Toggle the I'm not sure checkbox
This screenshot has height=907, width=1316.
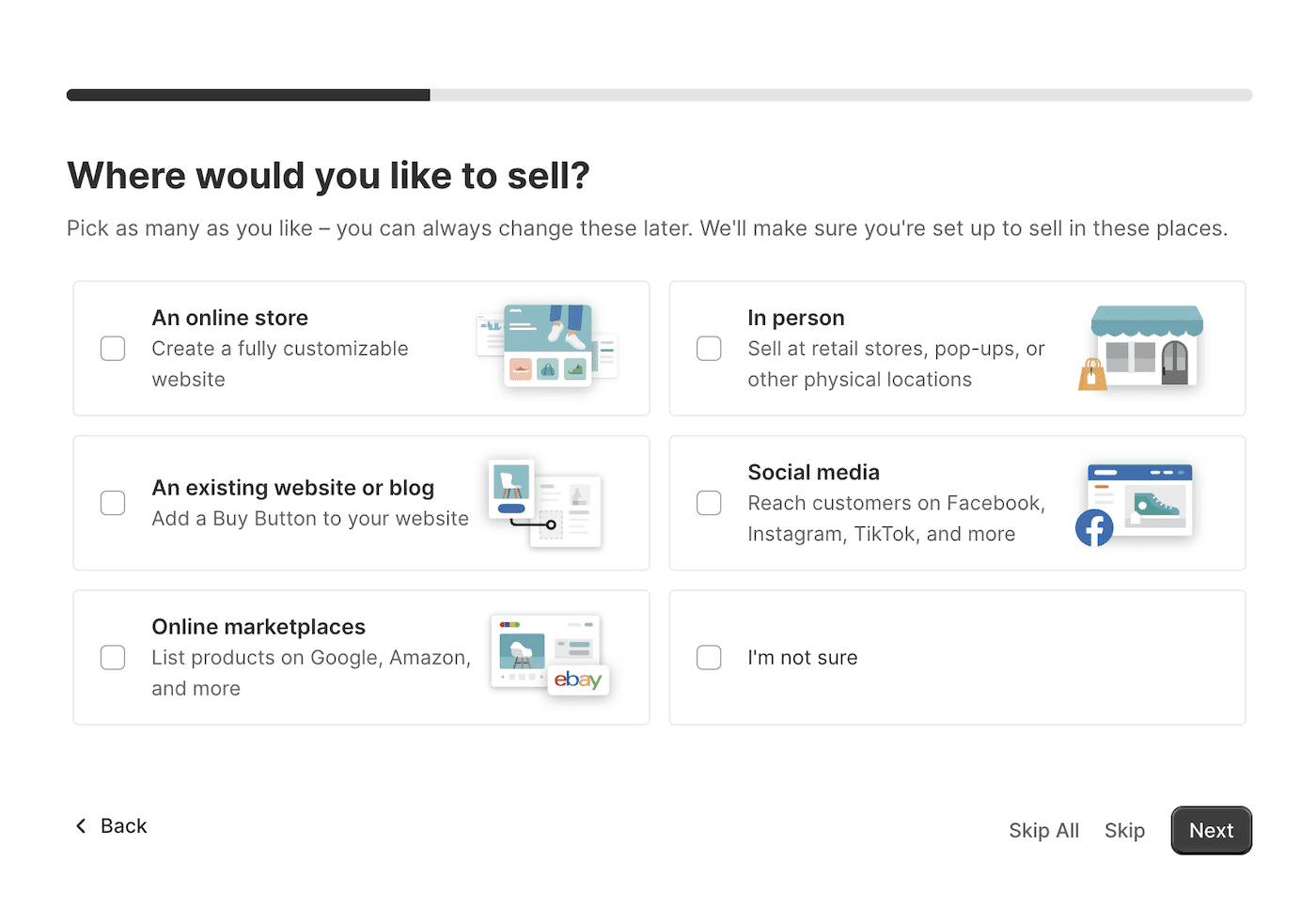tap(709, 658)
